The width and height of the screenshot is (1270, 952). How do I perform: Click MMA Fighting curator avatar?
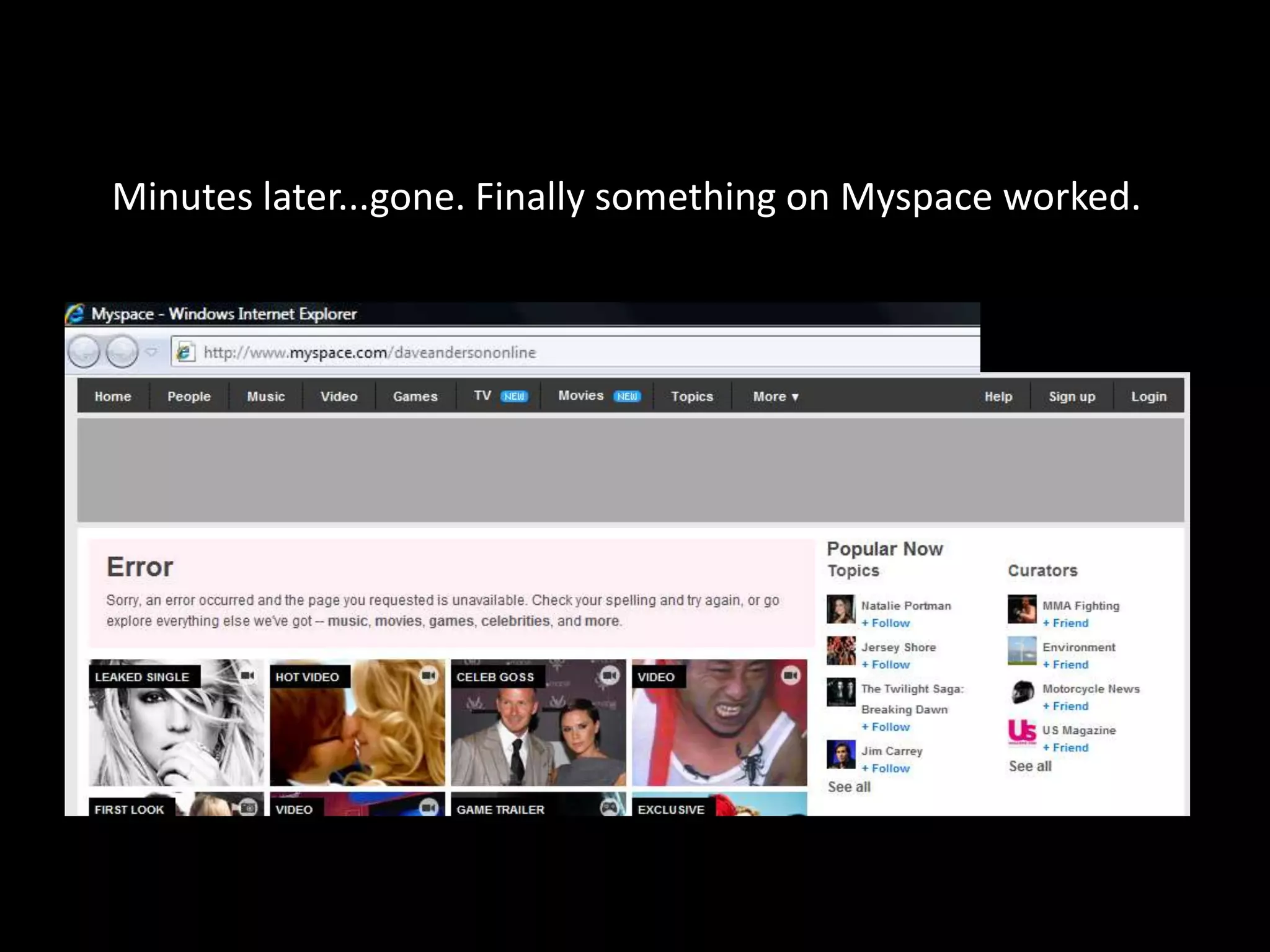[x=1022, y=609]
